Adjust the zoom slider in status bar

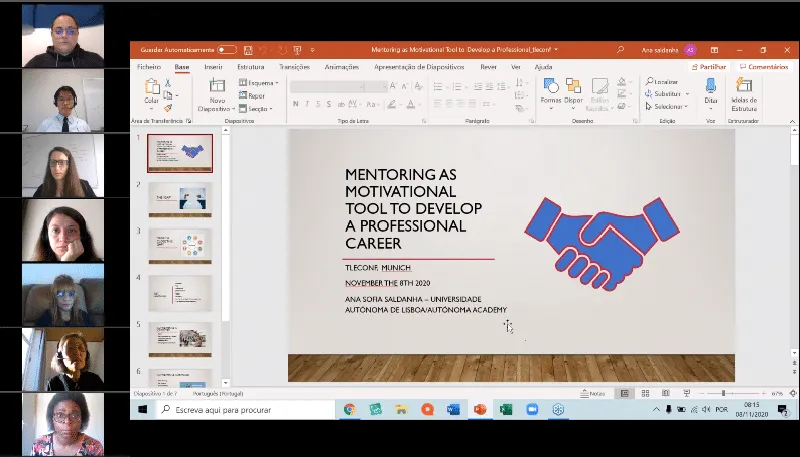click(x=724, y=393)
